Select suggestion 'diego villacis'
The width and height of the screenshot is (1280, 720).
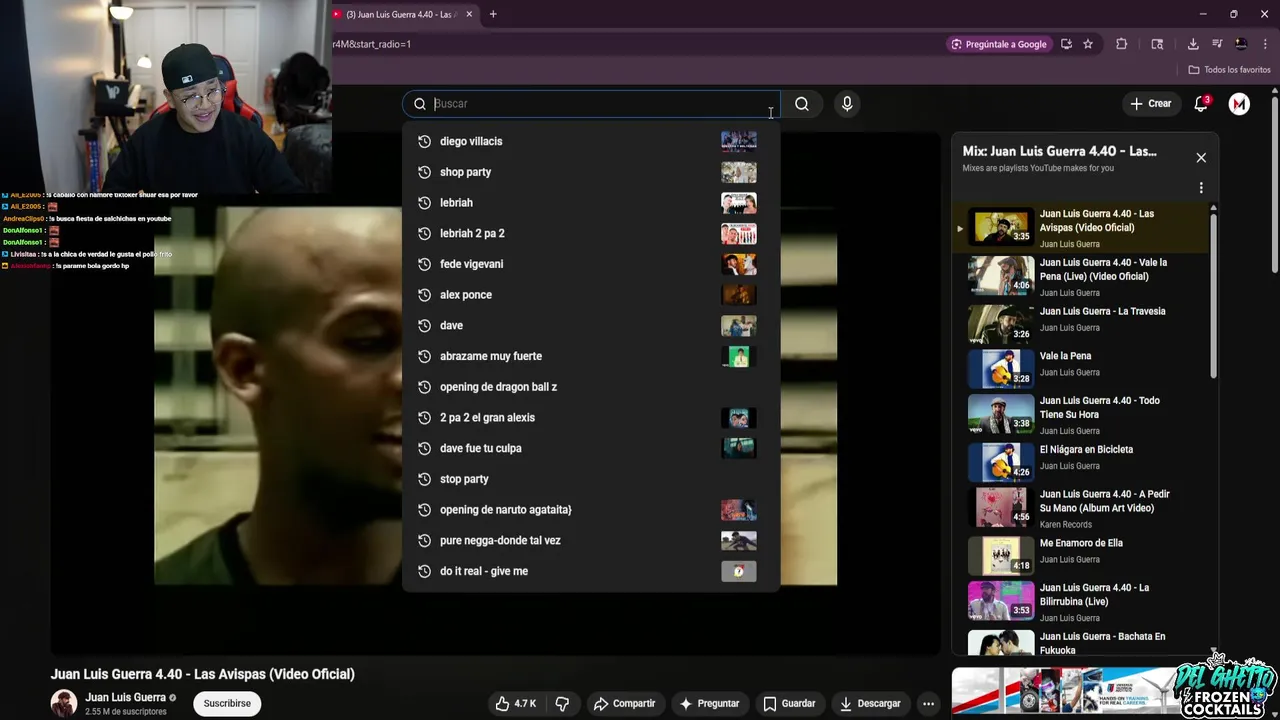pos(590,141)
